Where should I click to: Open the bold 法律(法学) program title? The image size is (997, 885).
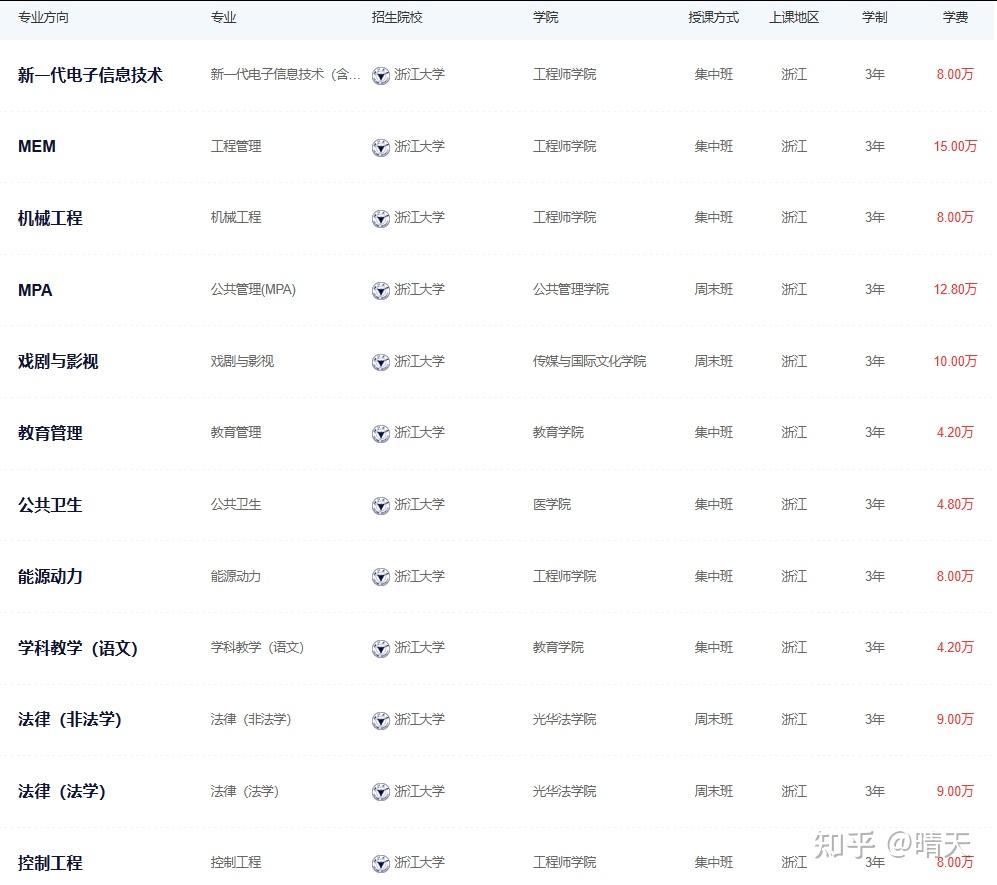click(62, 791)
